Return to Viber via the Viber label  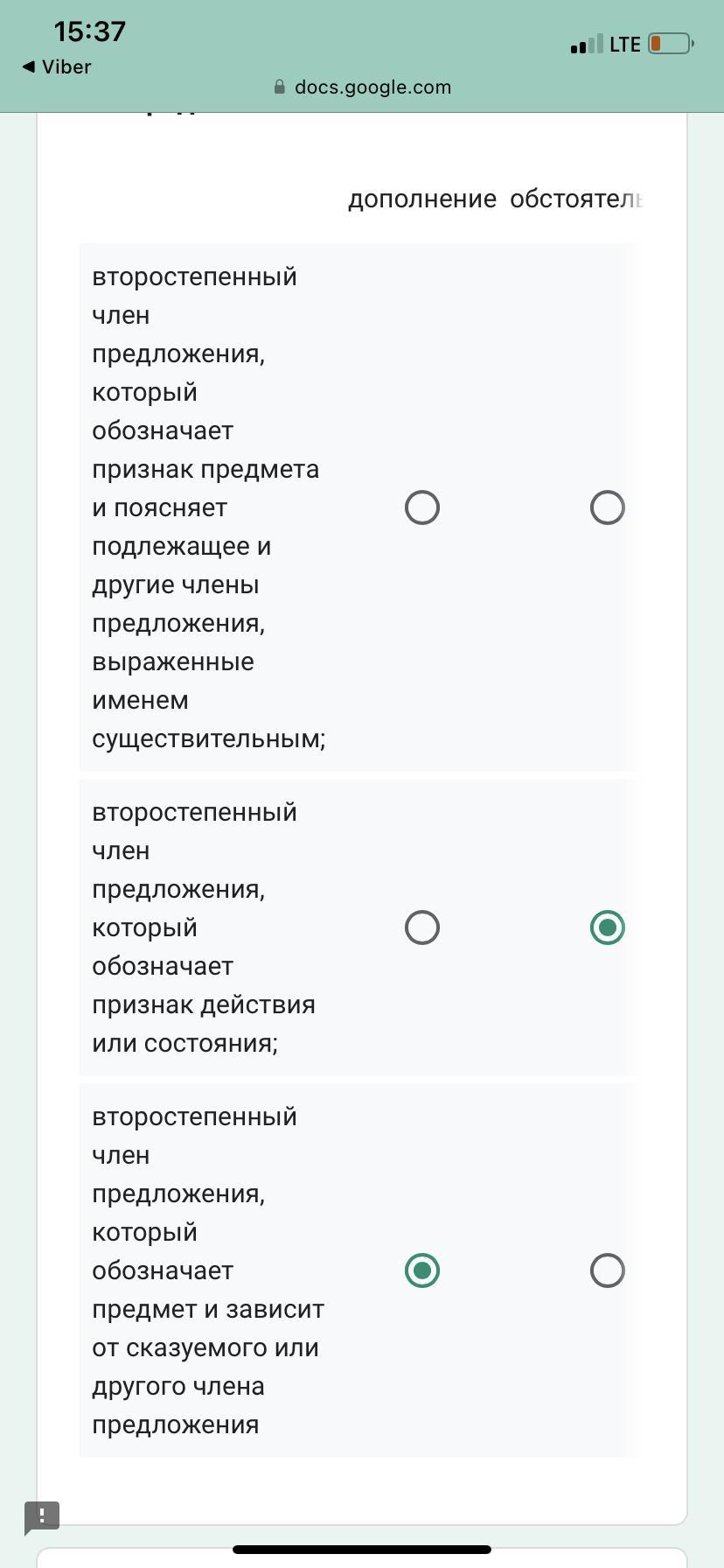click(66, 66)
